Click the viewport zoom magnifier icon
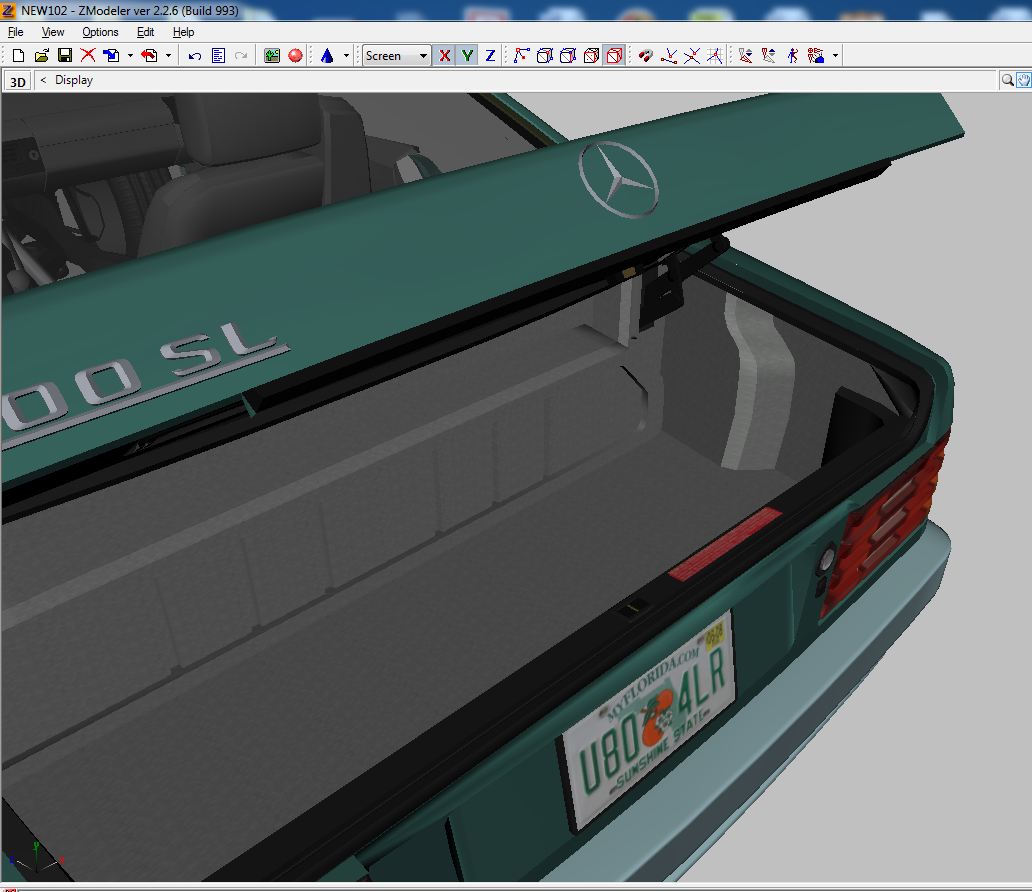 tap(1008, 80)
